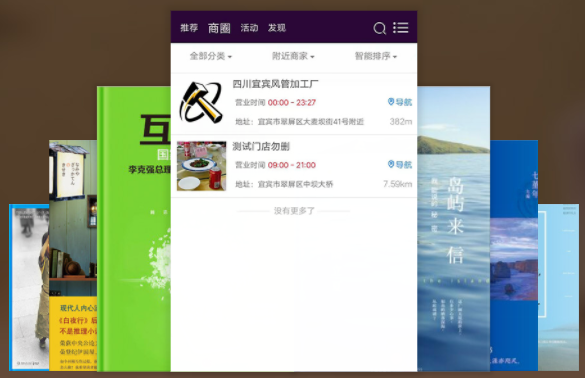This screenshot has height=378, width=585.
Task: Open the light blue rightmost book cover
Action: click(x=559, y=287)
